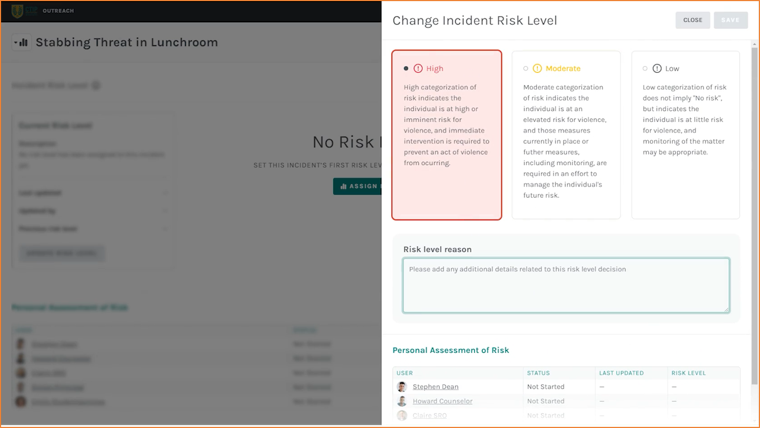Click the yellow Moderate warning icon
This screenshot has width=760, height=428.
[x=537, y=68]
